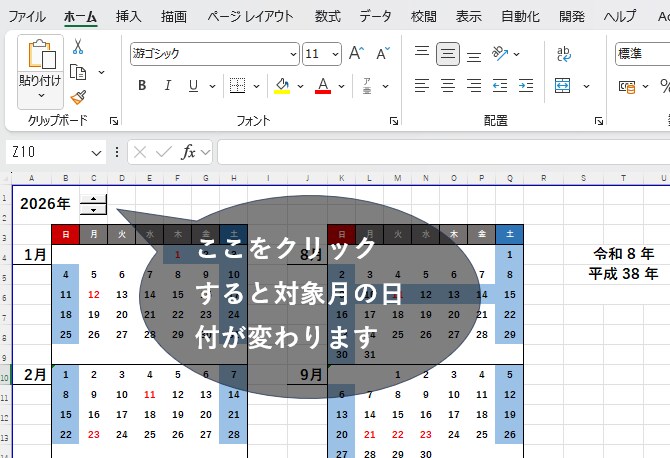Open alignment settings dialog launcher
Screen dimensions: 670x458
[x=599, y=121]
